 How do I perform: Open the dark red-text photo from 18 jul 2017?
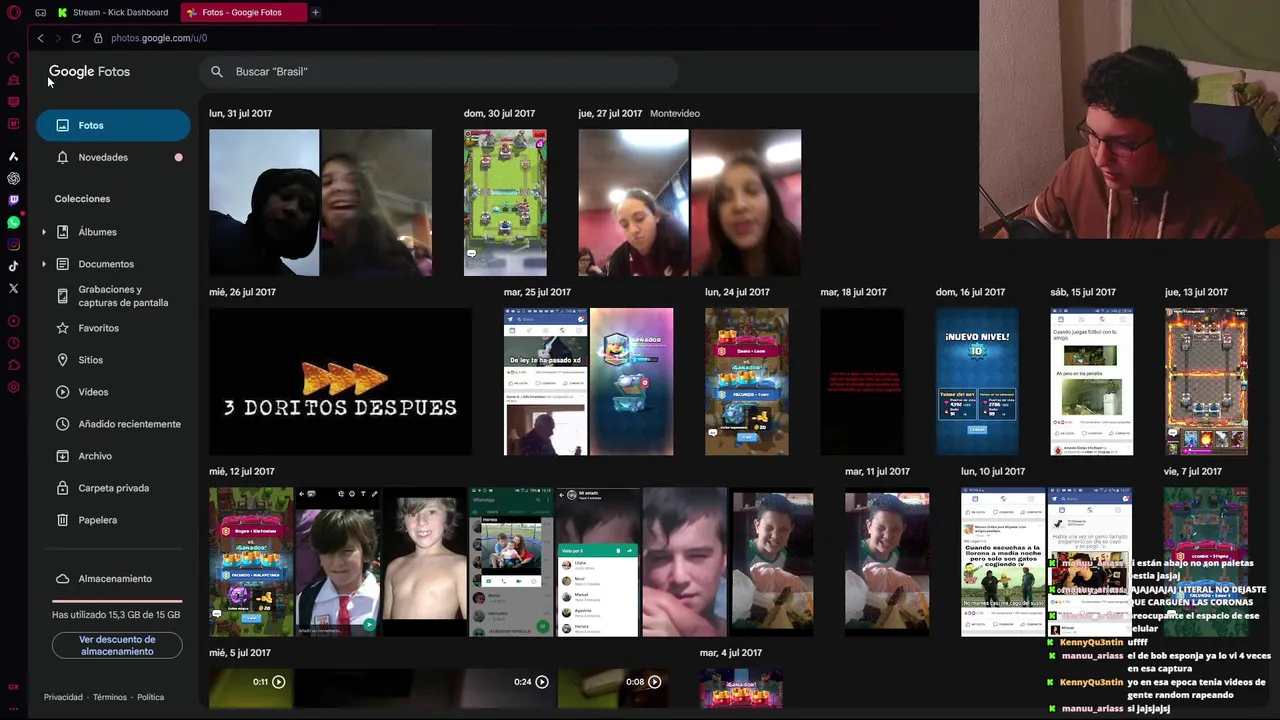(x=862, y=382)
